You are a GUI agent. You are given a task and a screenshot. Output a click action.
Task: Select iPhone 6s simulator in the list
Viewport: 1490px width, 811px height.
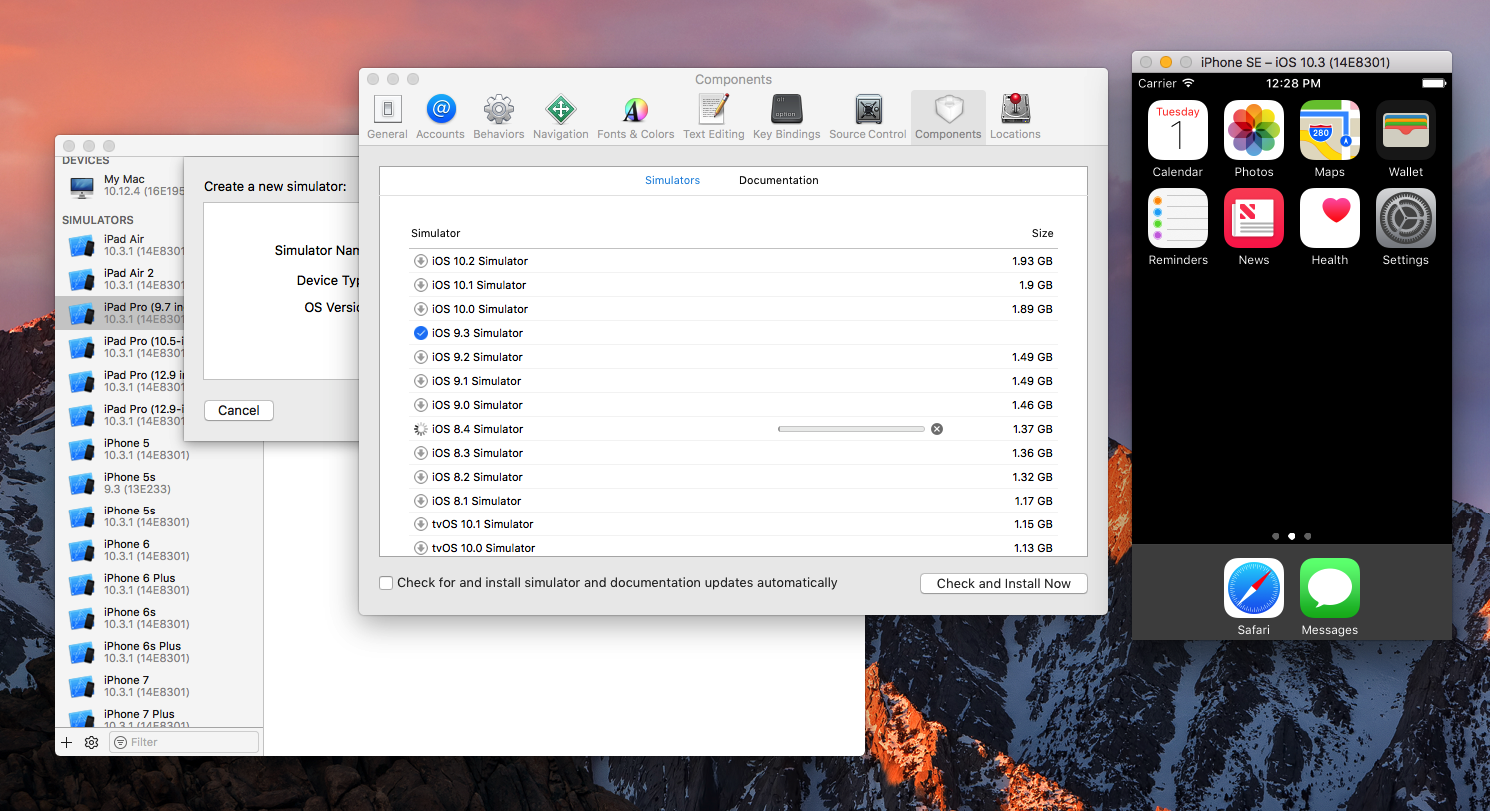coord(159,619)
